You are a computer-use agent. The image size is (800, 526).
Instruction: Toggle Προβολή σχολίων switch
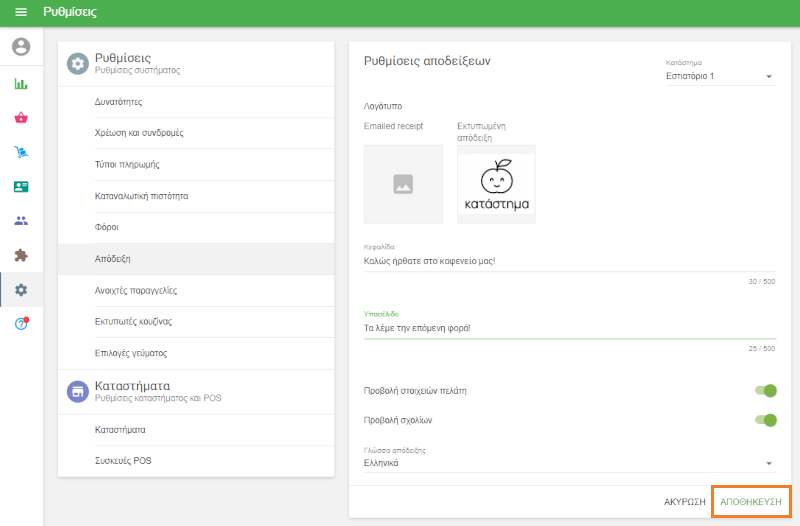tap(765, 420)
